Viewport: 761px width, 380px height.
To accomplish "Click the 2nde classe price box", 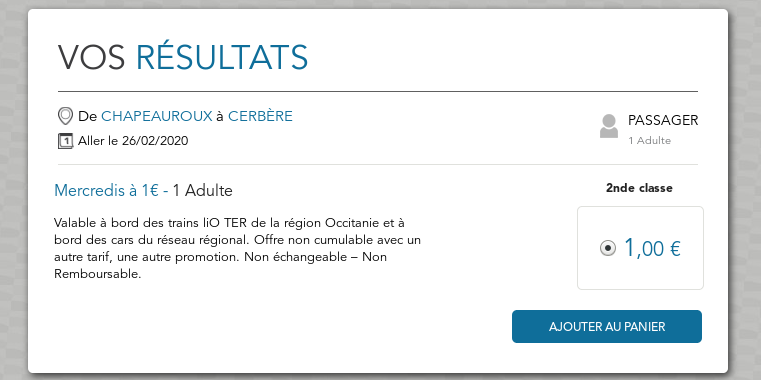I will pos(640,248).
